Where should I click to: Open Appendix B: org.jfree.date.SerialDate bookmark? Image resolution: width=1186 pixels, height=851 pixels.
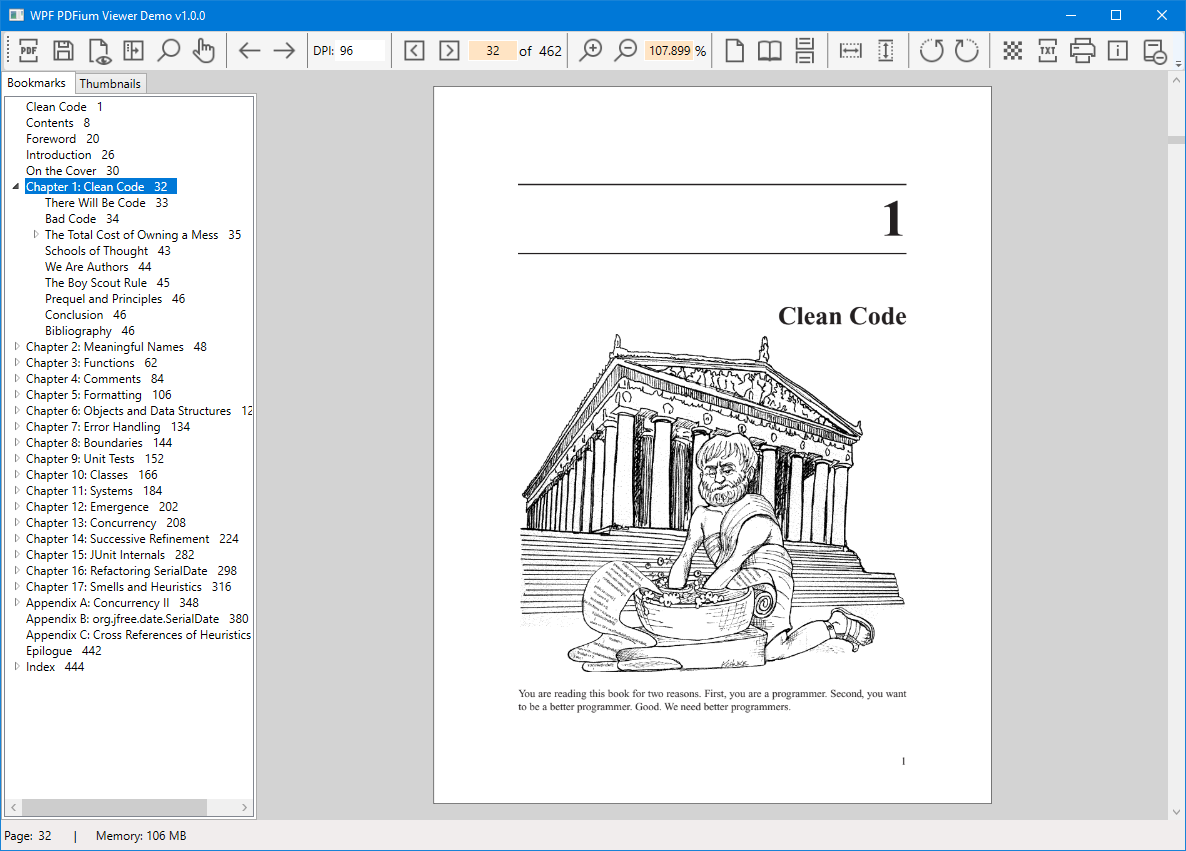click(x=137, y=619)
